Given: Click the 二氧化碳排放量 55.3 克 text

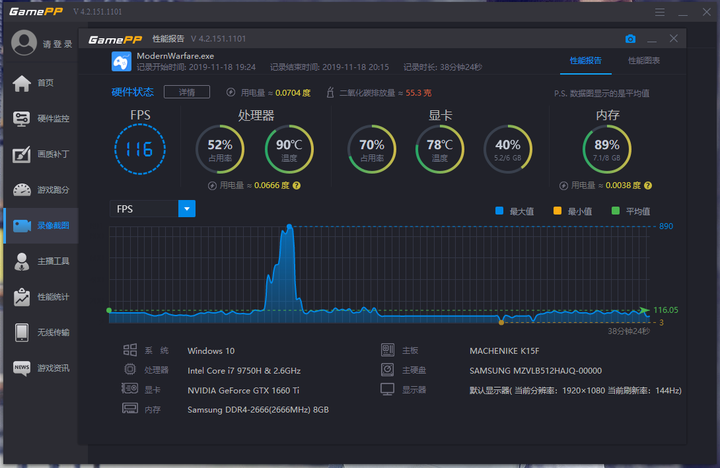Looking at the screenshot, I should click(x=385, y=93).
